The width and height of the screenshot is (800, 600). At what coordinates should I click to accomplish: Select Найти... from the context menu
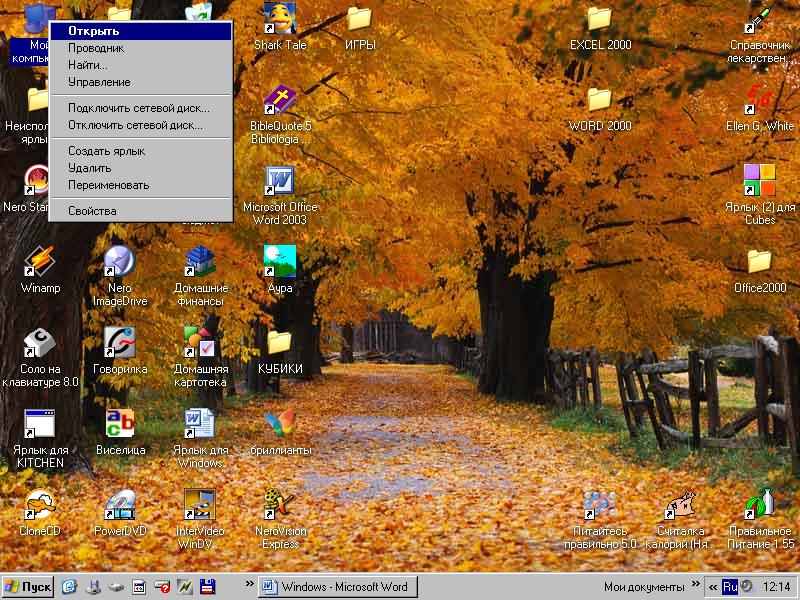click(141, 65)
